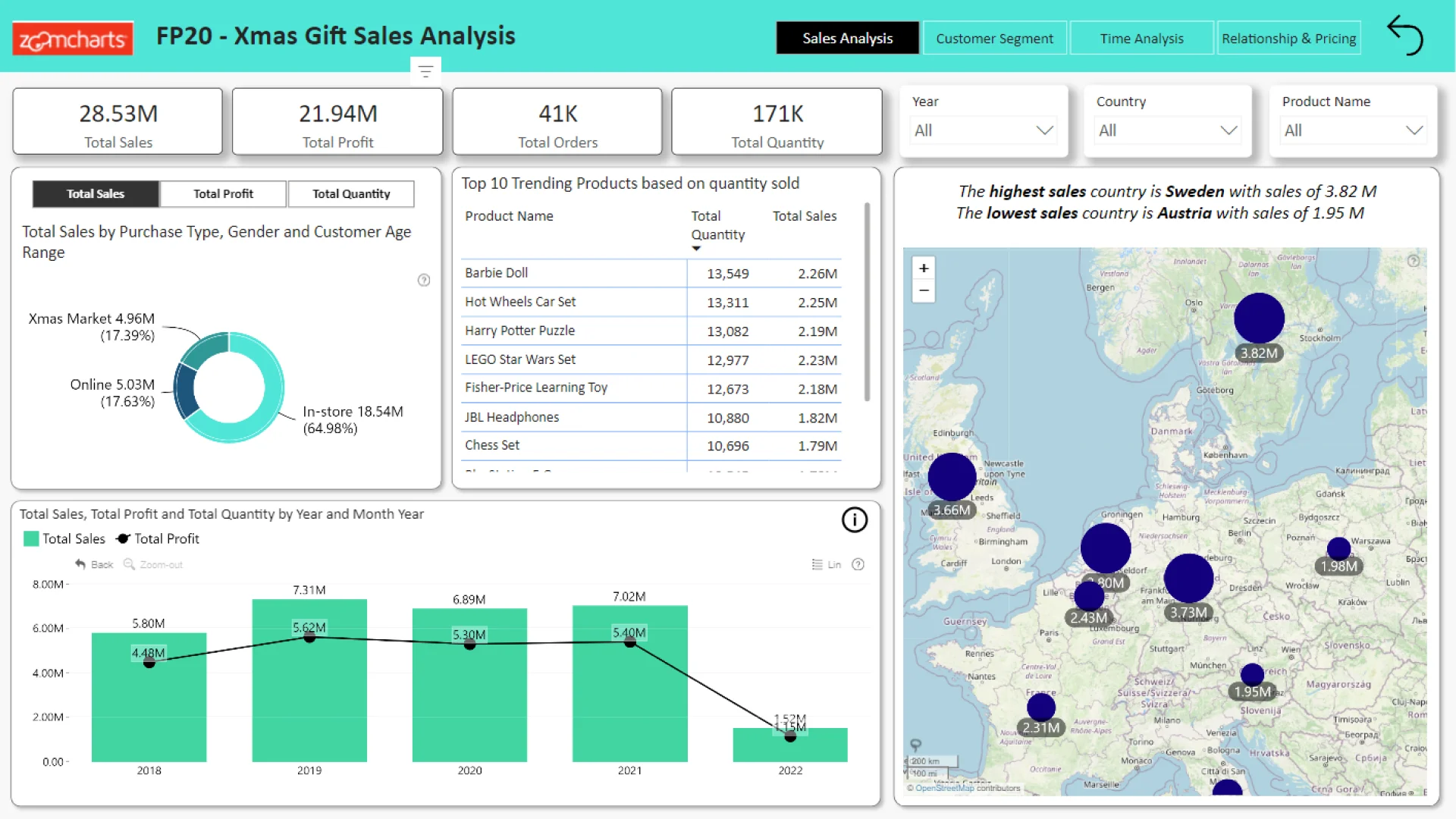This screenshot has height=819, width=1456.
Task: Switch to the Customer Segment tab
Action: (994, 38)
